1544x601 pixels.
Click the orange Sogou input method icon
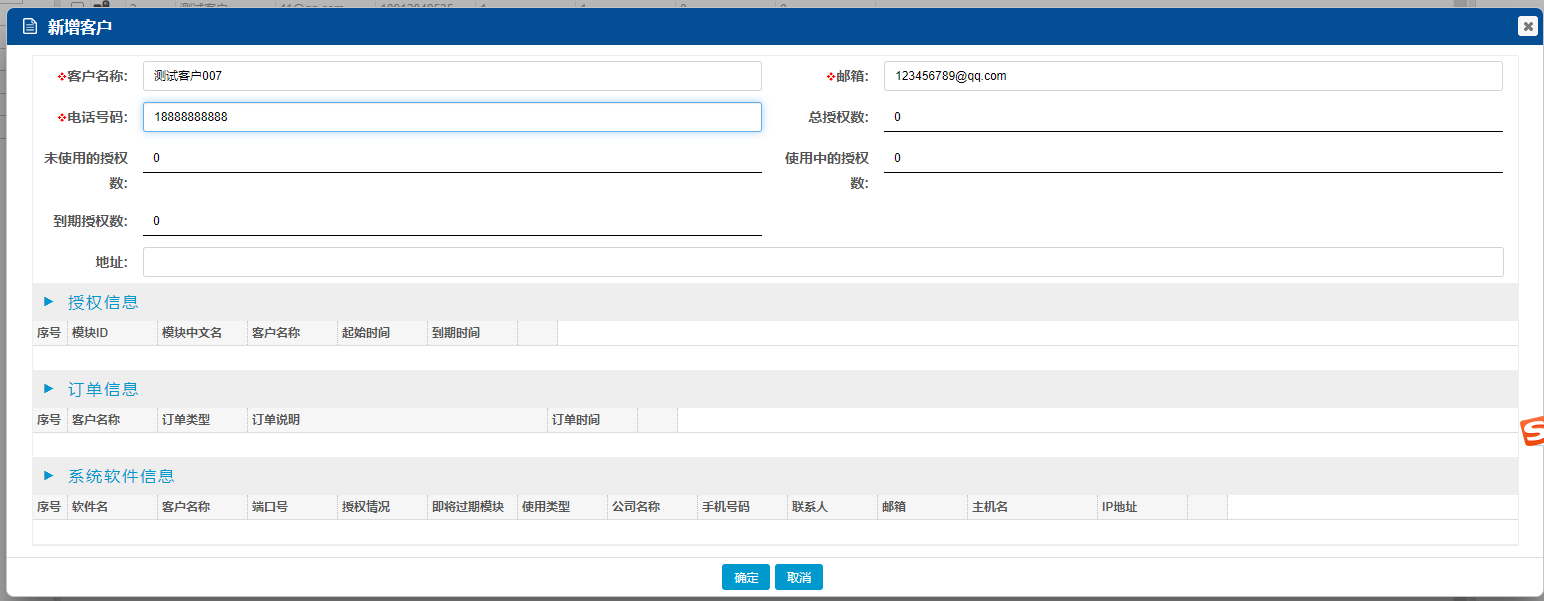coord(1532,431)
